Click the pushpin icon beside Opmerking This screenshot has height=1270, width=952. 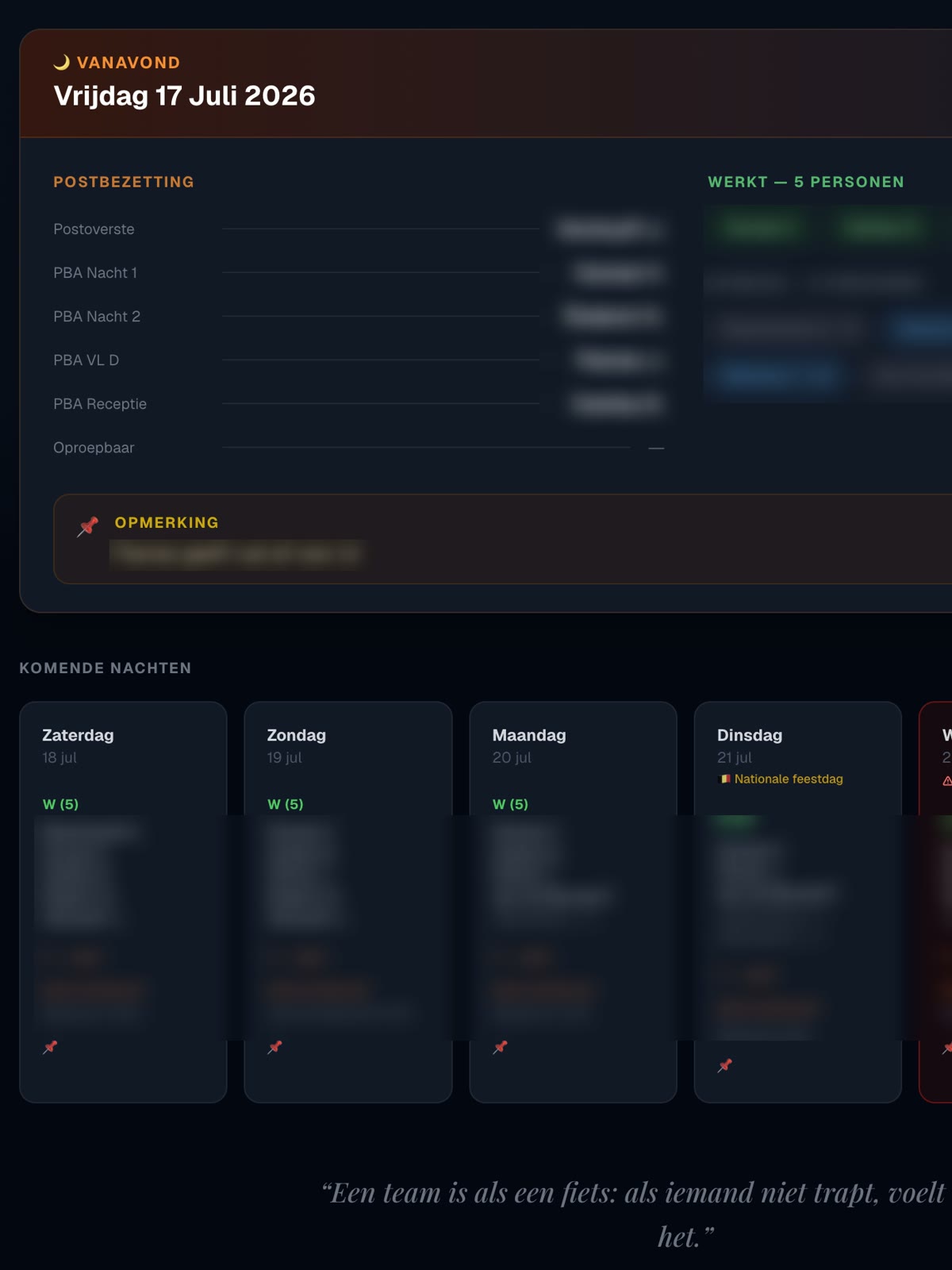pyautogui.click(x=88, y=526)
